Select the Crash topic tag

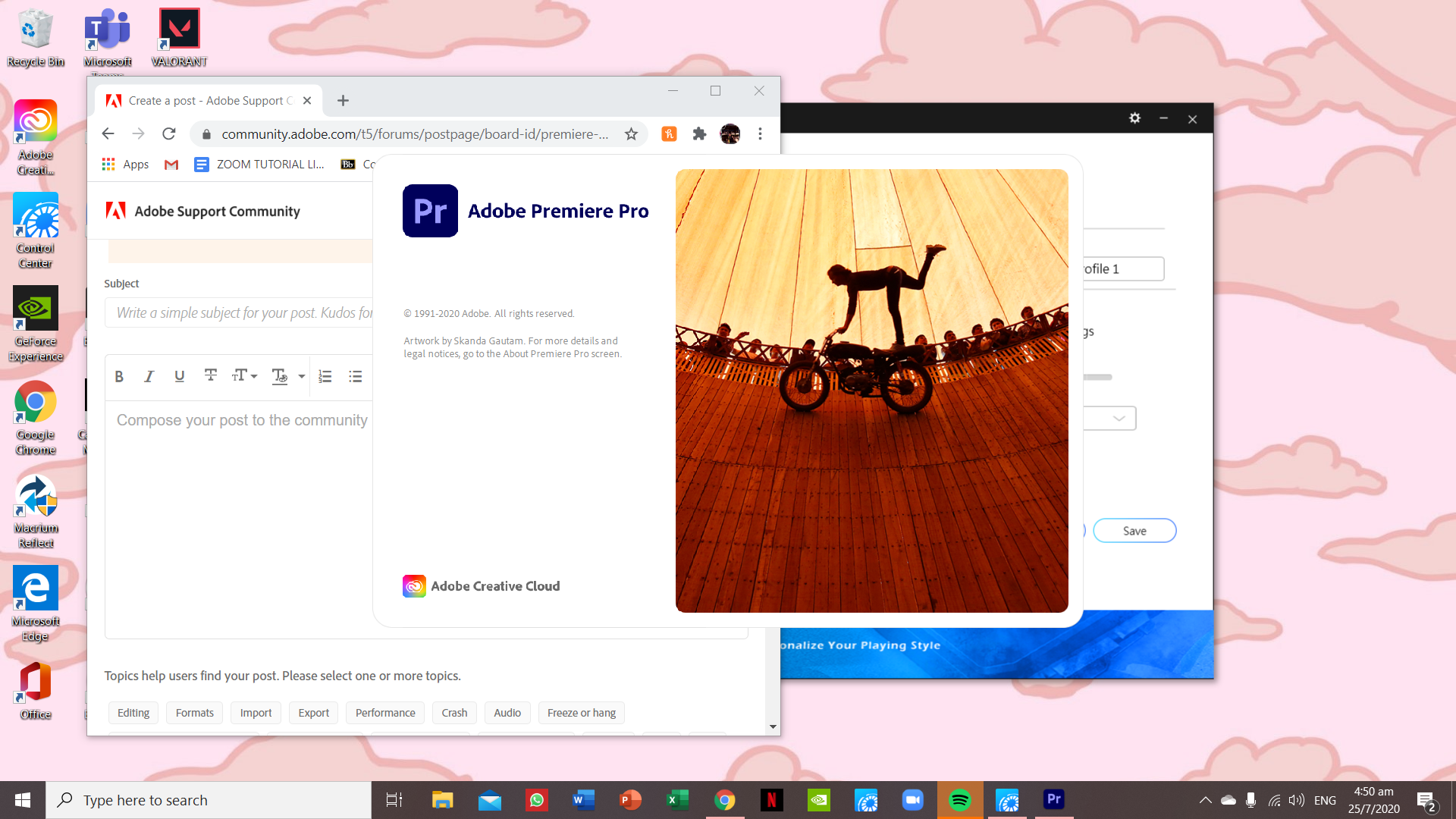tap(454, 713)
